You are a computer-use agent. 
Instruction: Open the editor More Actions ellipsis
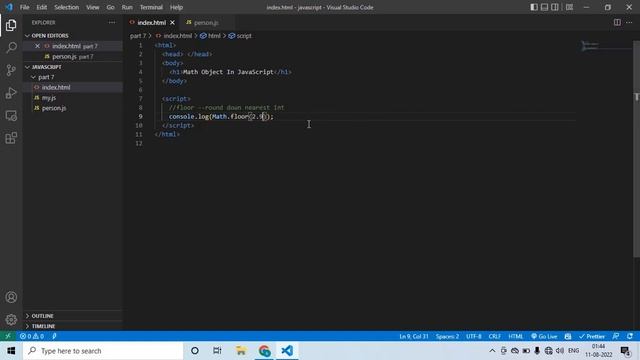pos(629,22)
